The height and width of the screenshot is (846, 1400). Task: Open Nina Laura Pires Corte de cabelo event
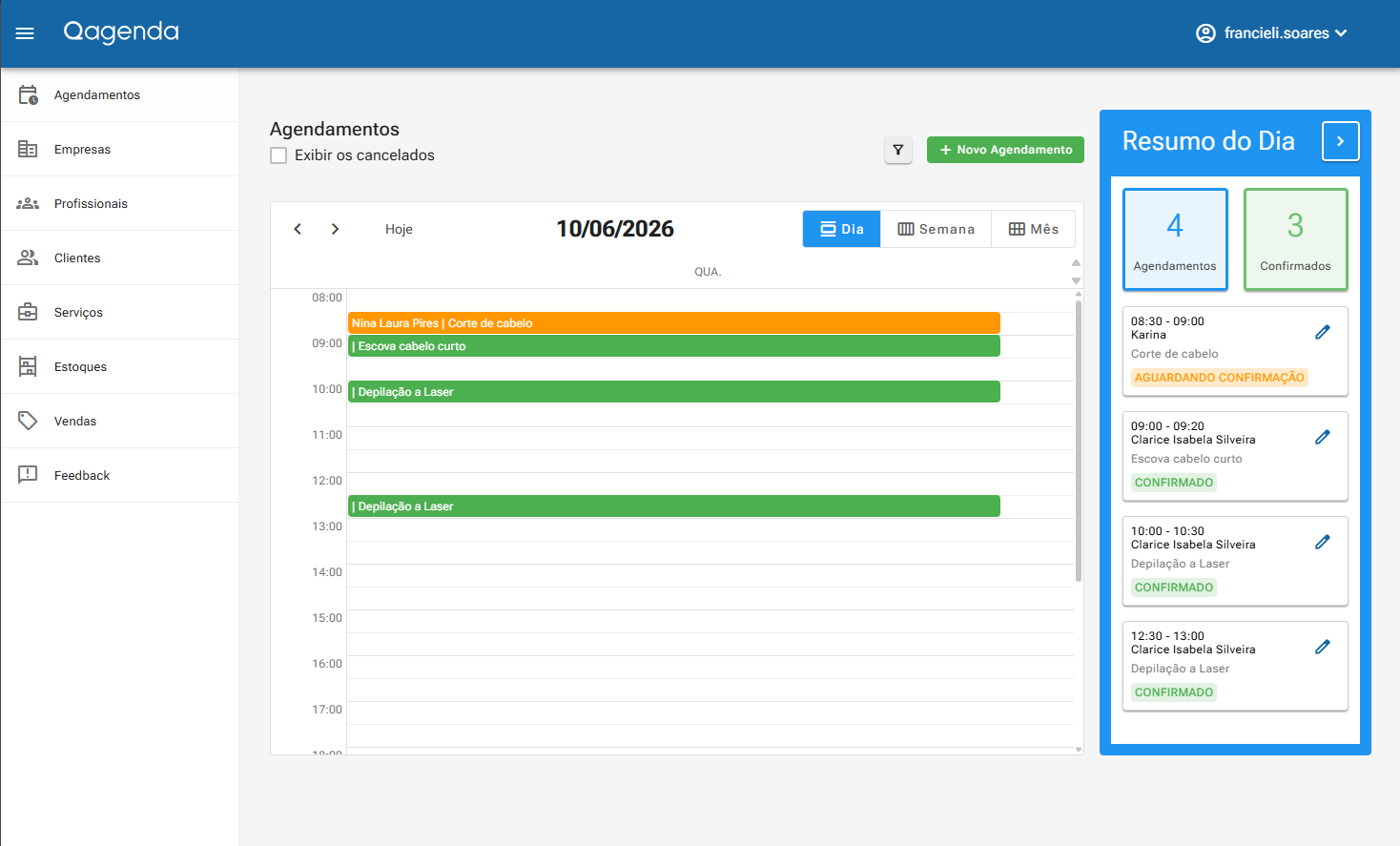coord(674,323)
